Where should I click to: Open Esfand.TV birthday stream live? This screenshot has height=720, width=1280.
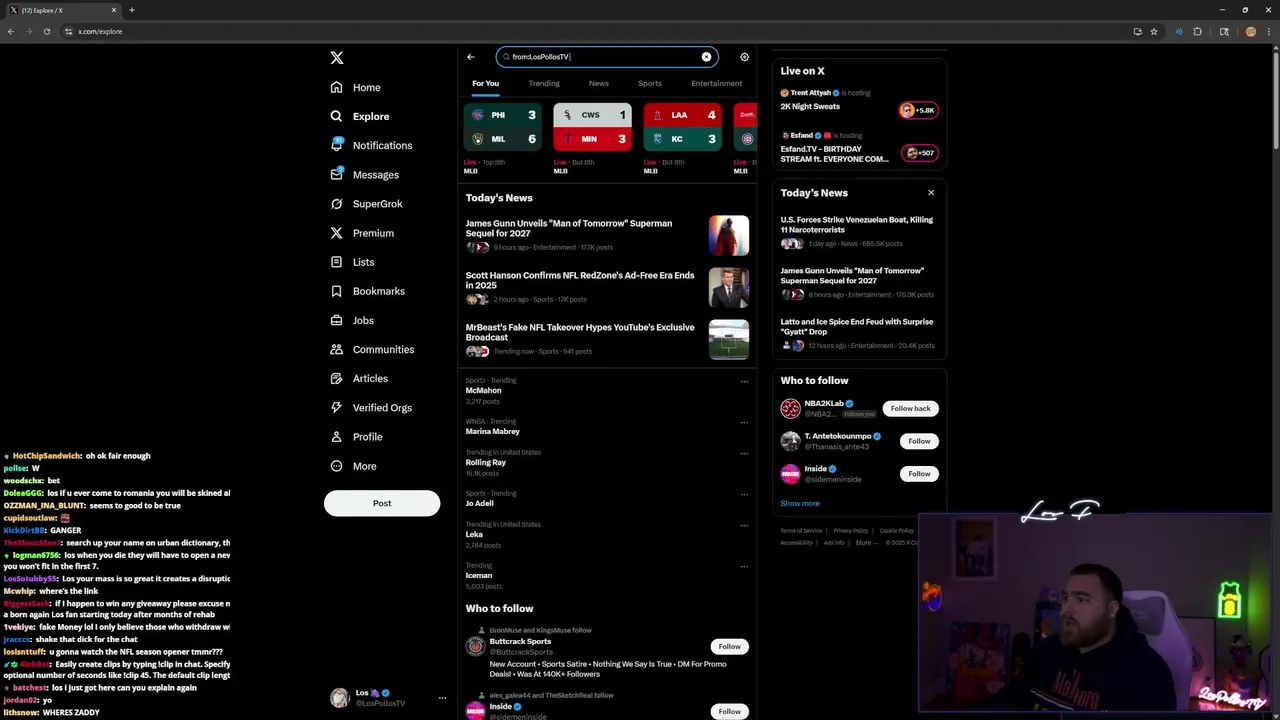(x=859, y=149)
